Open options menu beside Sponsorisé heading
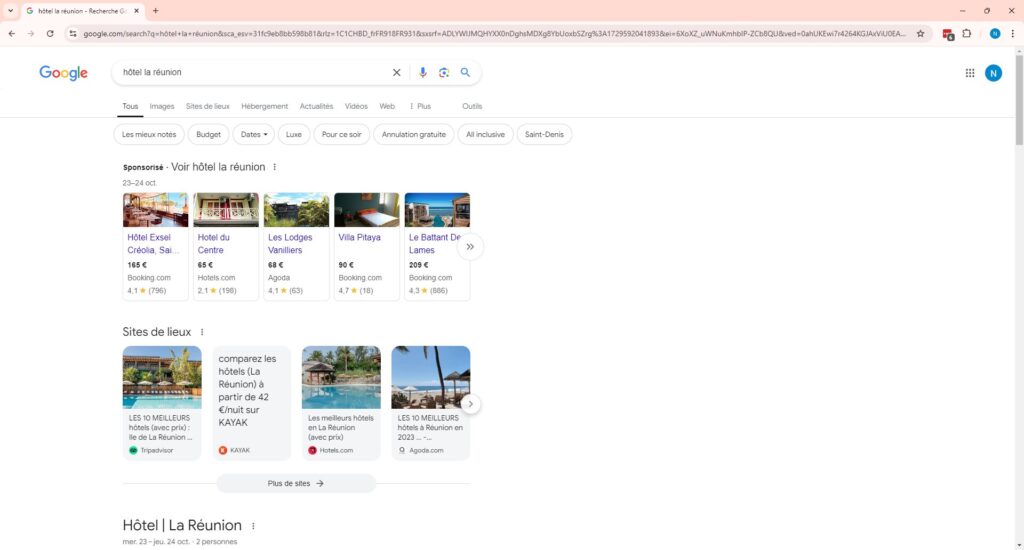The image size is (1024, 550). pyautogui.click(x=274, y=167)
